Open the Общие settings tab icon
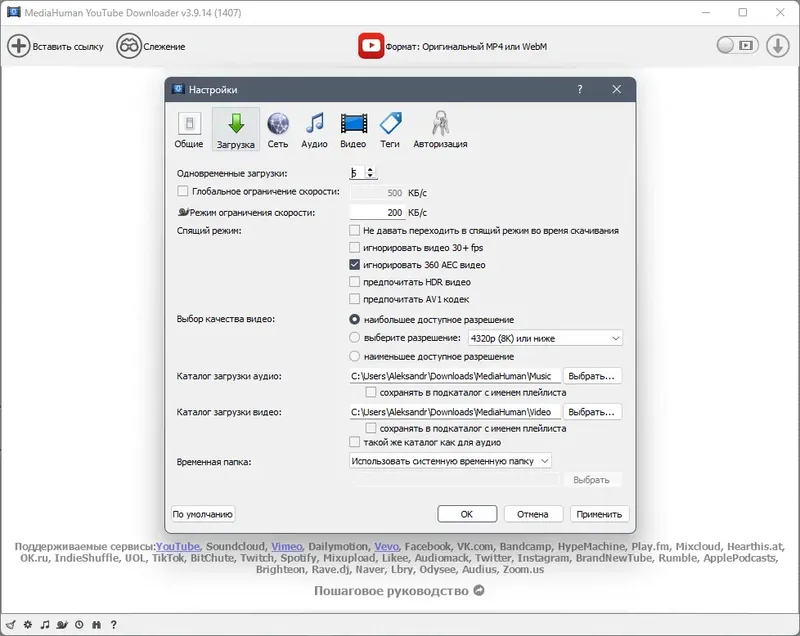This screenshot has height=636, width=800. (189, 127)
